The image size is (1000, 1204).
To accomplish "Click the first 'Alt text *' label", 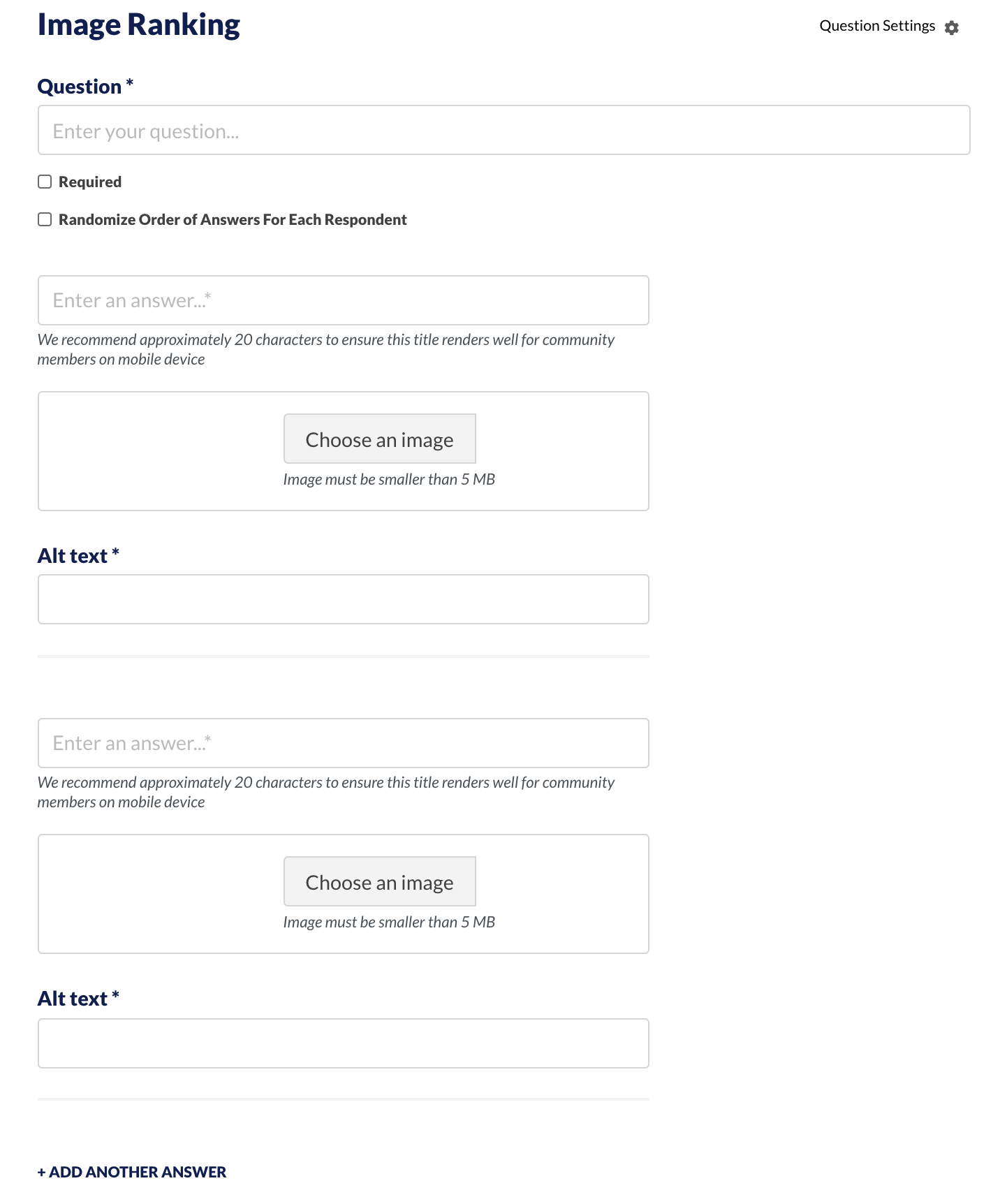I will click(78, 556).
